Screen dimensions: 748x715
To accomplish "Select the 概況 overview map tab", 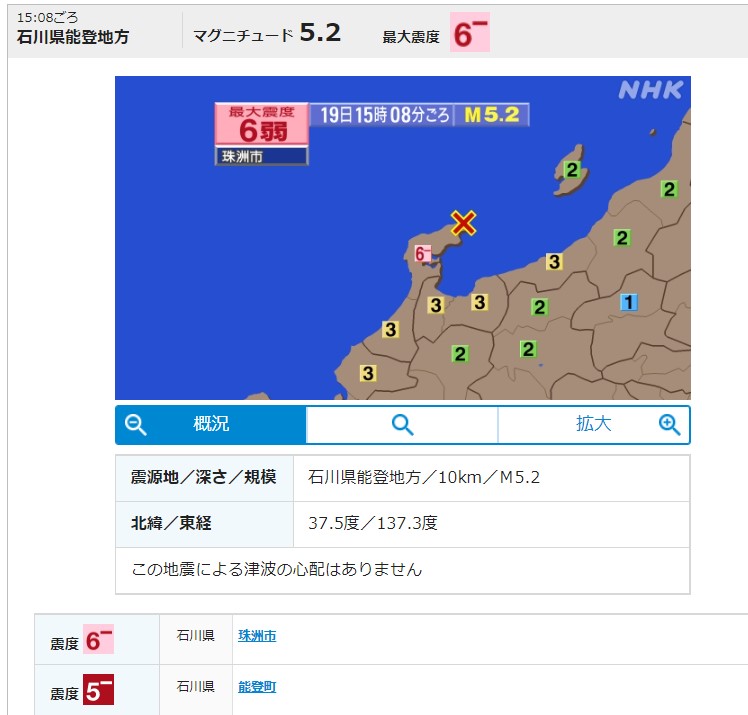I will [210, 425].
